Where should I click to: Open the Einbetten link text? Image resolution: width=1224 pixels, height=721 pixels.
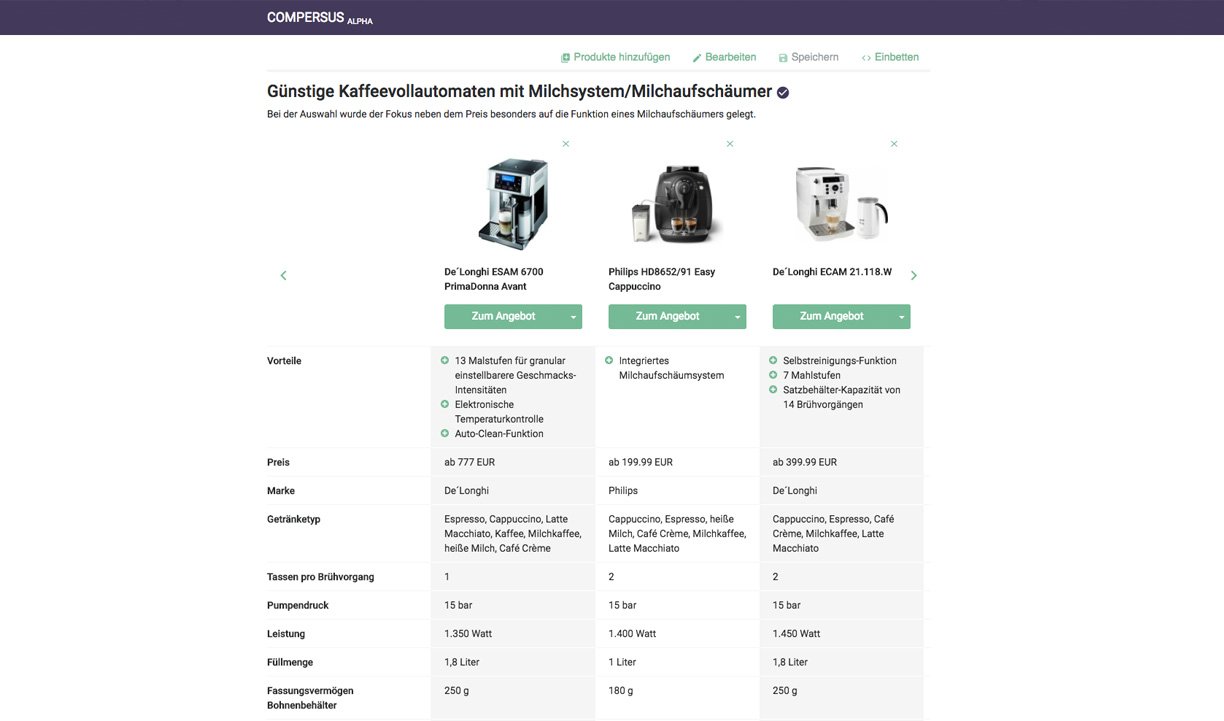tap(897, 57)
